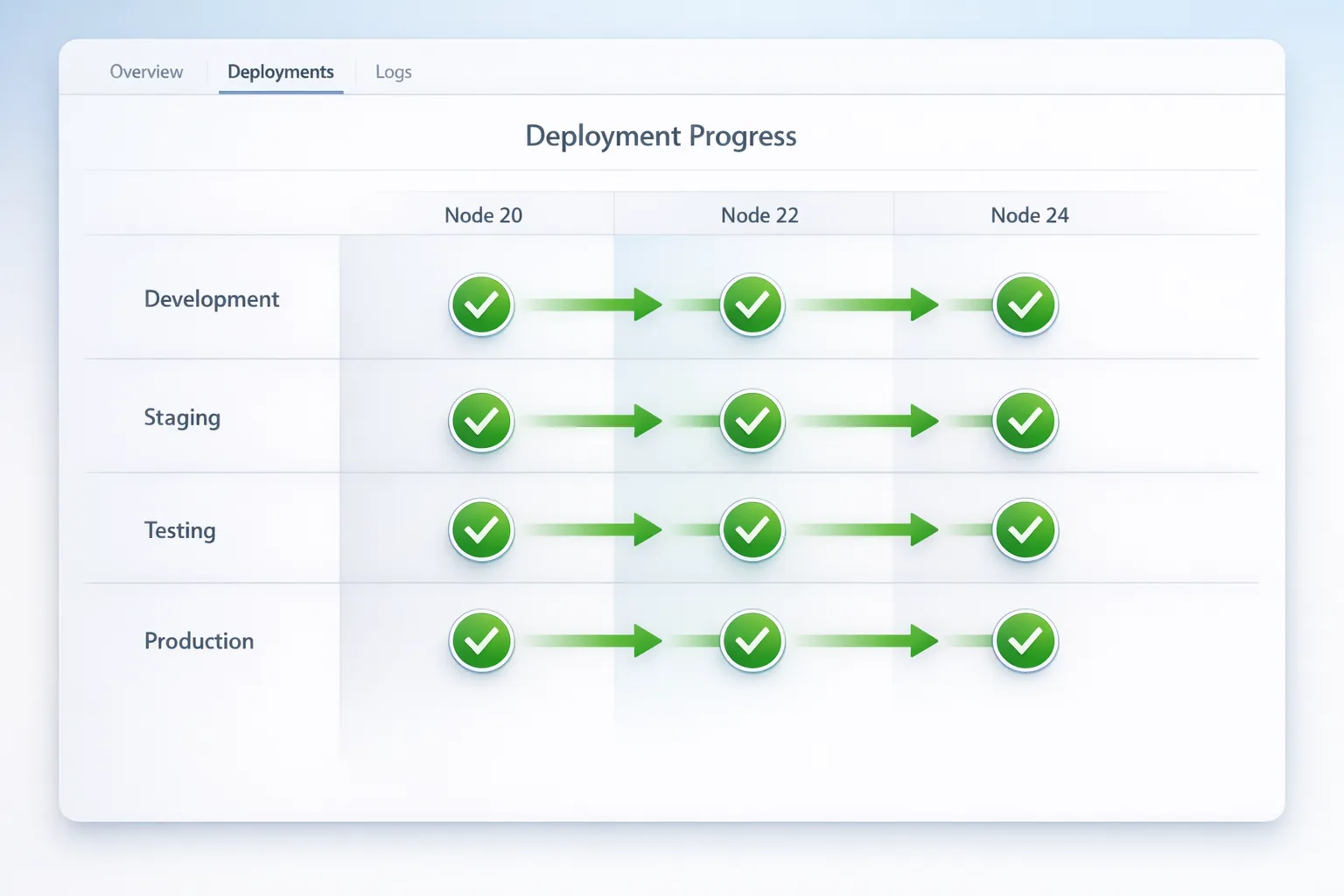Click the Node 24 column header
The height and width of the screenshot is (896, 1344).
pos(1030,214)
